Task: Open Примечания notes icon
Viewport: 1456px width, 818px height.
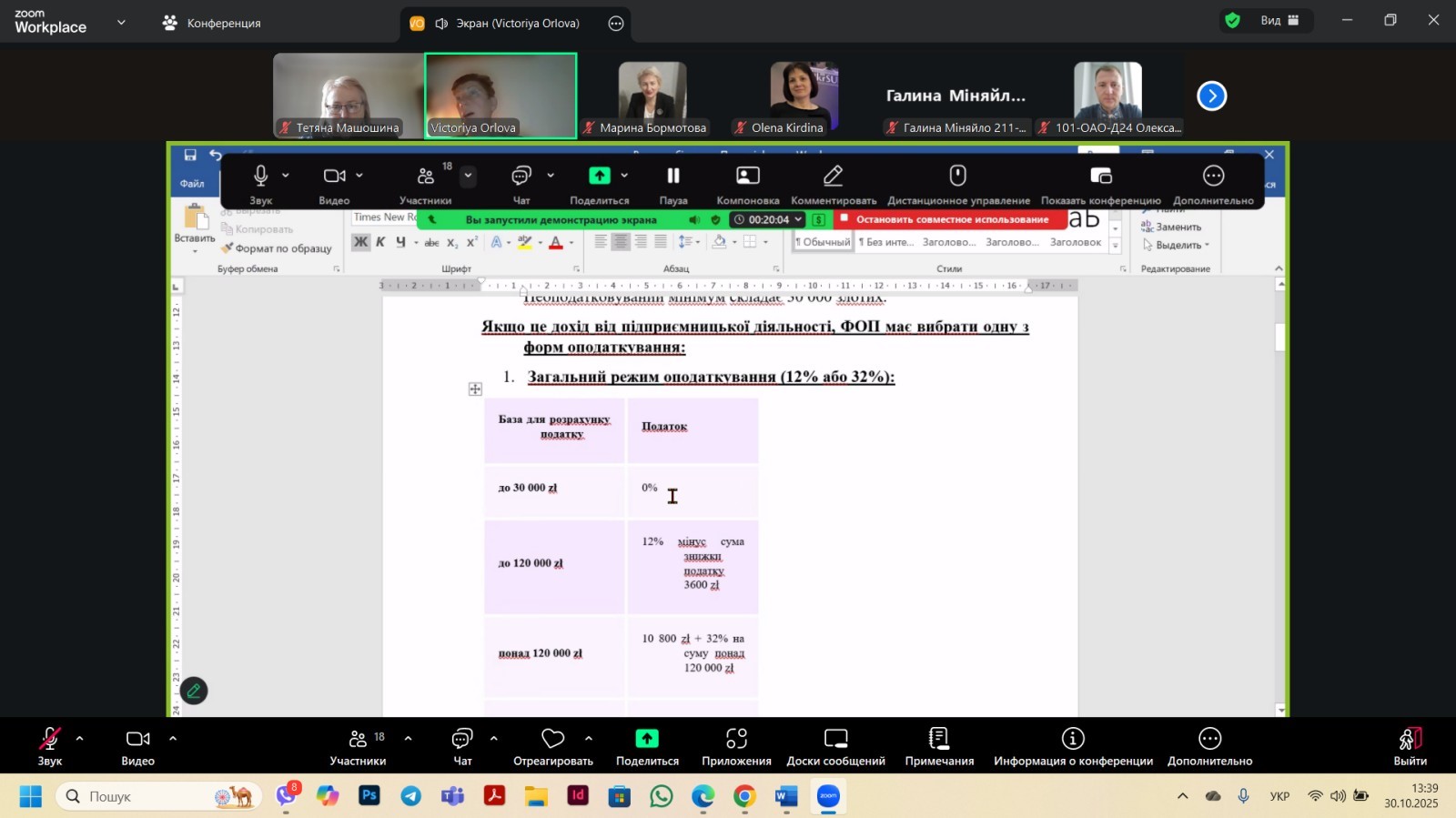Action: [x=939, y=746]
